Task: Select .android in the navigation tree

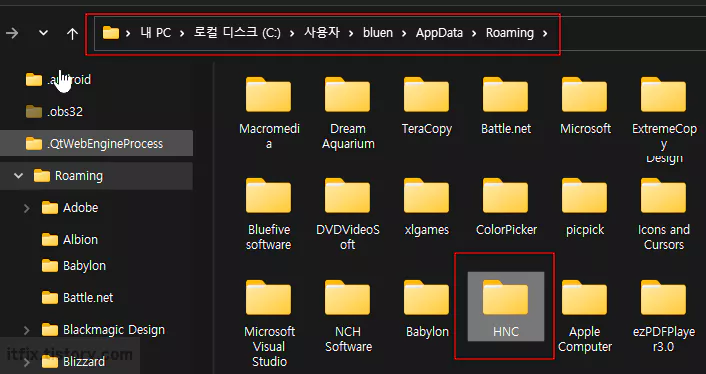Action: click(x=58, y=80)
